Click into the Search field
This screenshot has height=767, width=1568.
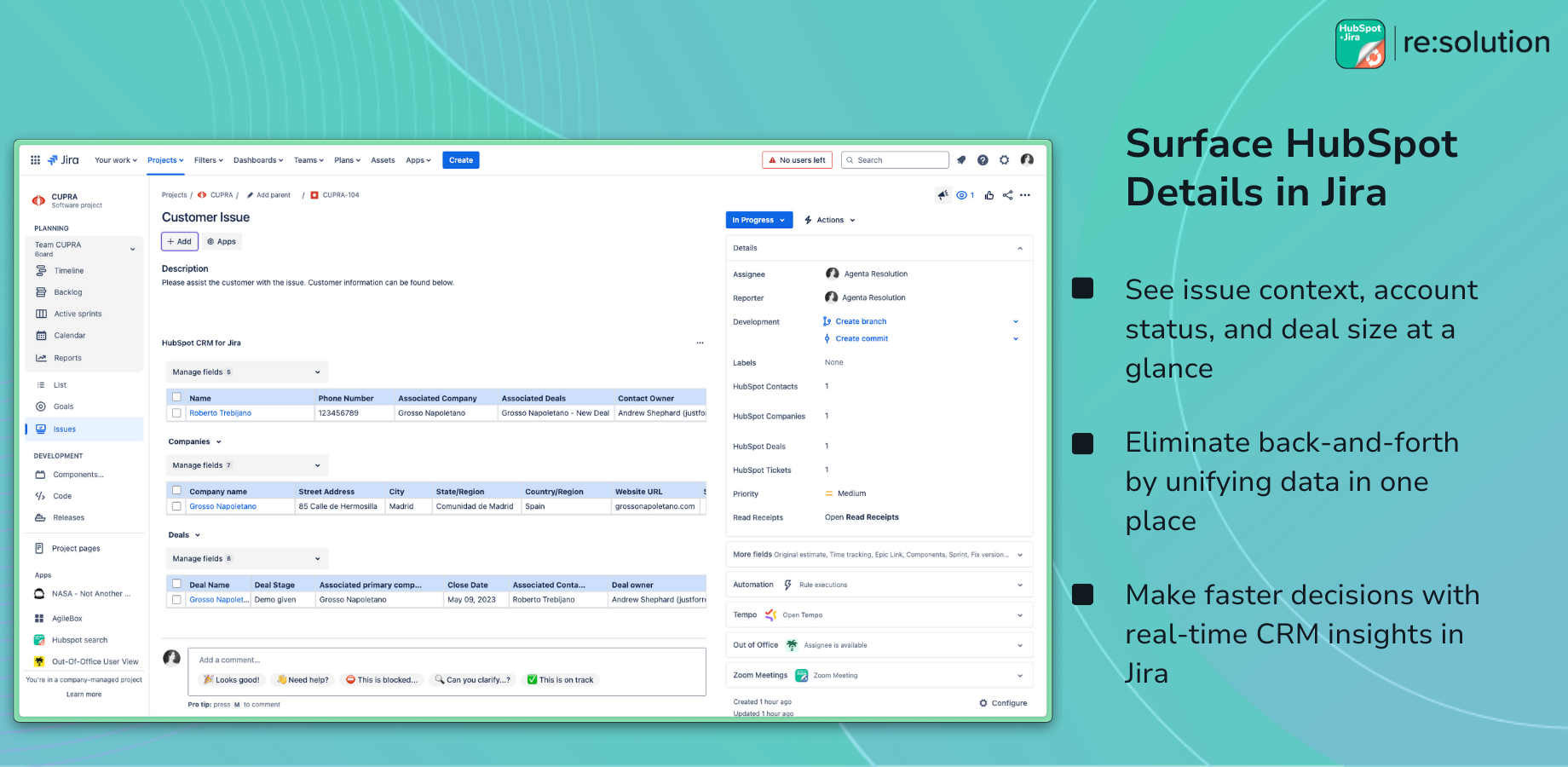[895, 160]
